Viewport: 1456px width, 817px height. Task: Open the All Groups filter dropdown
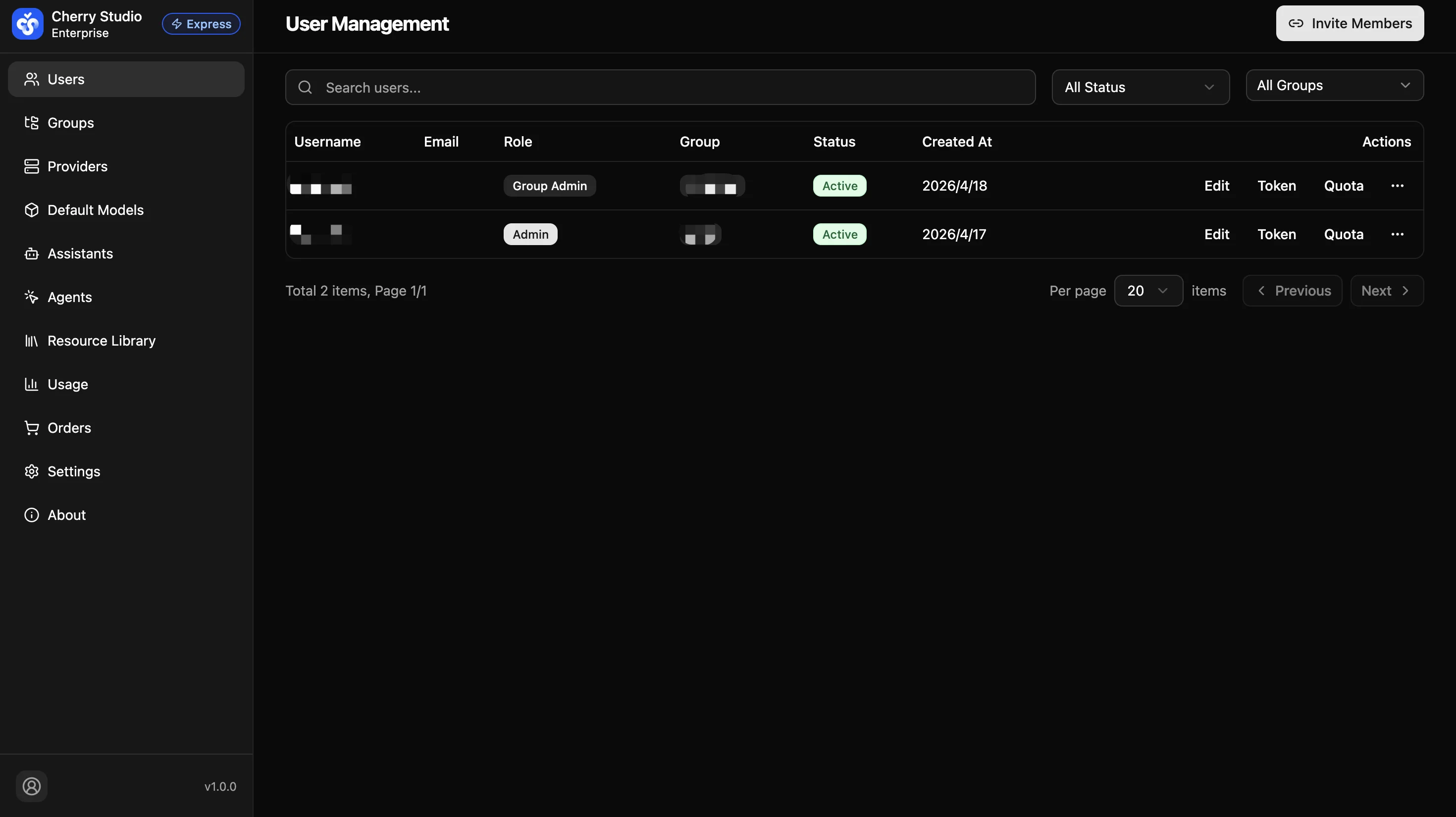tap(1335, 85)
